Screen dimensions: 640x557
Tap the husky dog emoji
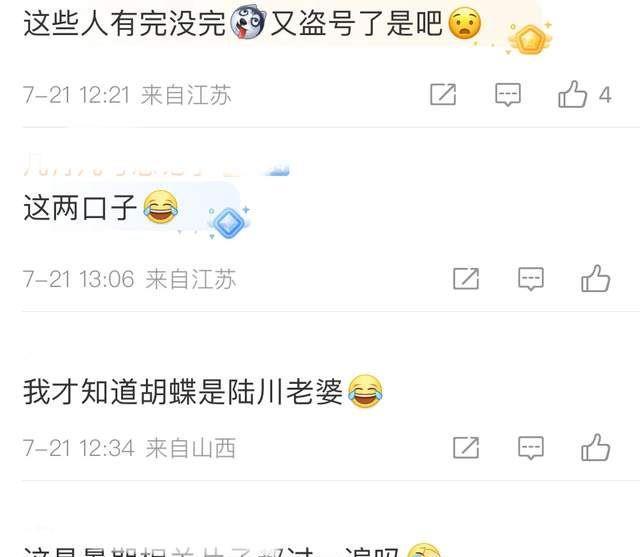click(248, 23)
